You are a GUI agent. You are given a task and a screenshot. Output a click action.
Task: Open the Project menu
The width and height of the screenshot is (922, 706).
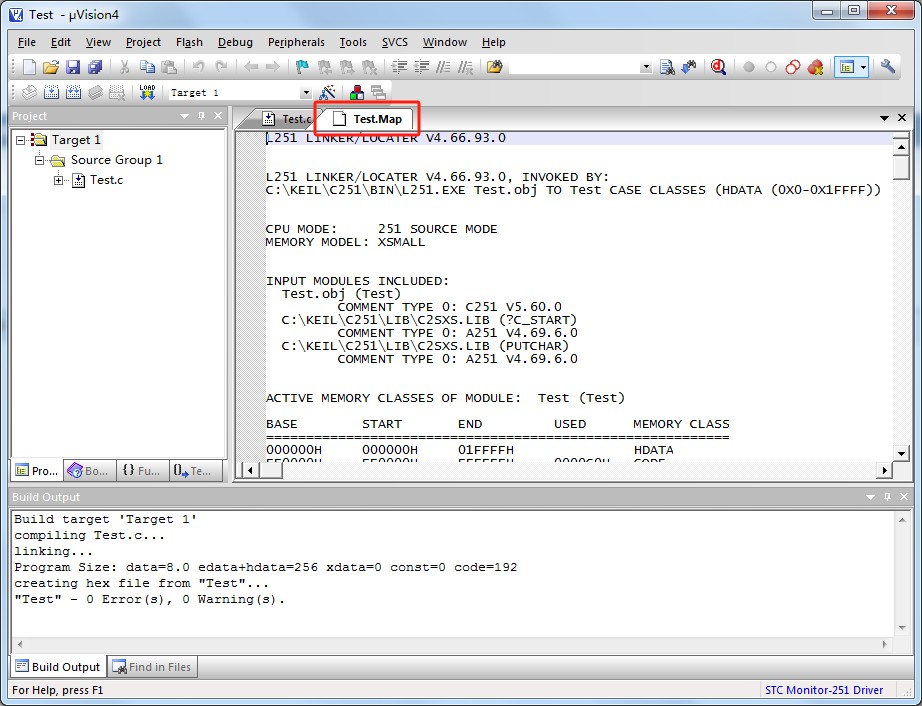pyautogui.click(x=143, y=42)
